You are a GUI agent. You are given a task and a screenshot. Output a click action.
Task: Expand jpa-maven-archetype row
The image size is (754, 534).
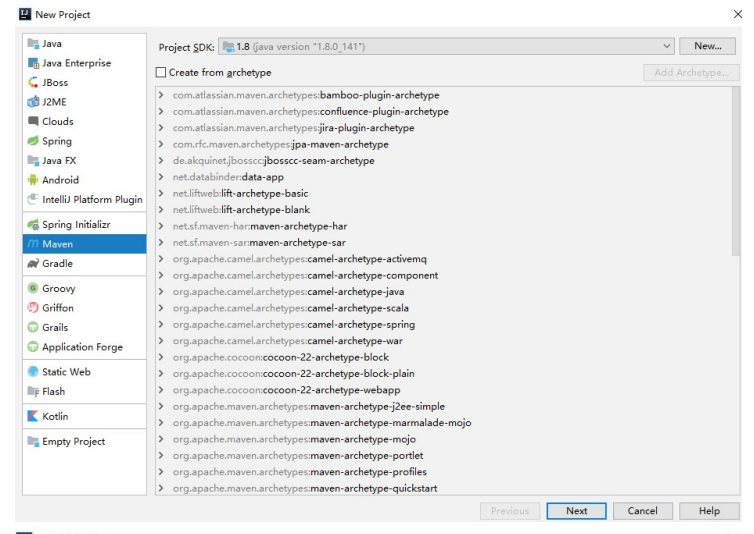(x=162, y=144)
